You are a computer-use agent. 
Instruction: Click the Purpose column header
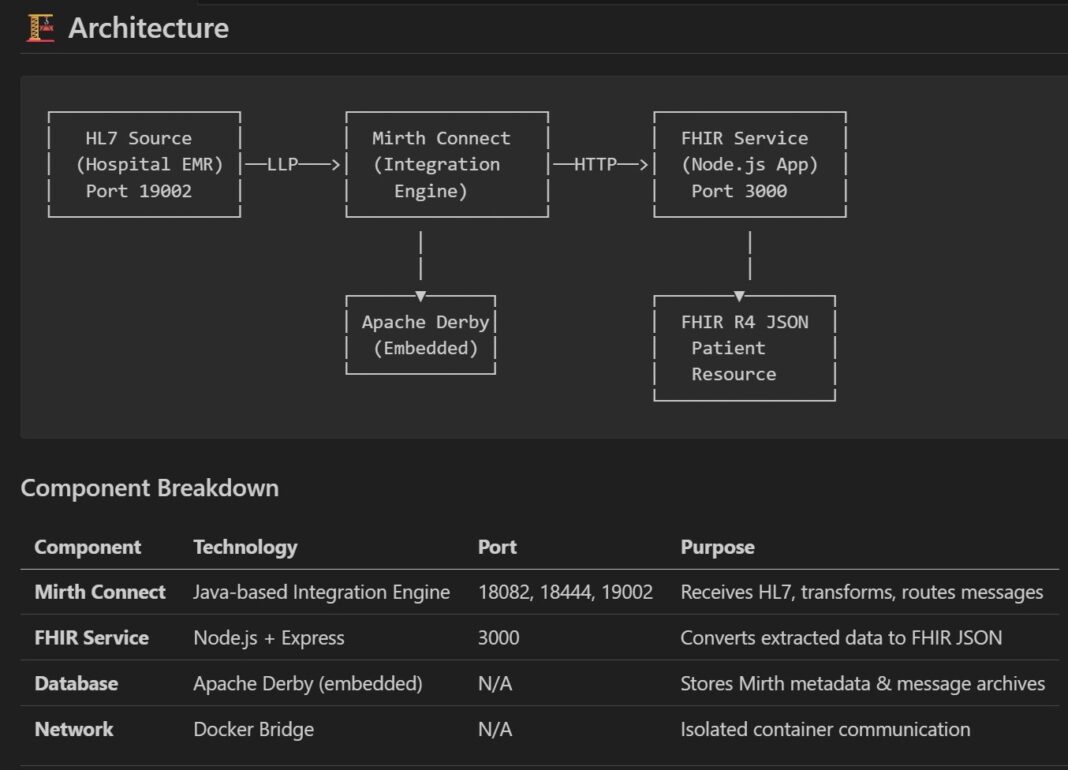pyautogui.click(x=717, y=547)
